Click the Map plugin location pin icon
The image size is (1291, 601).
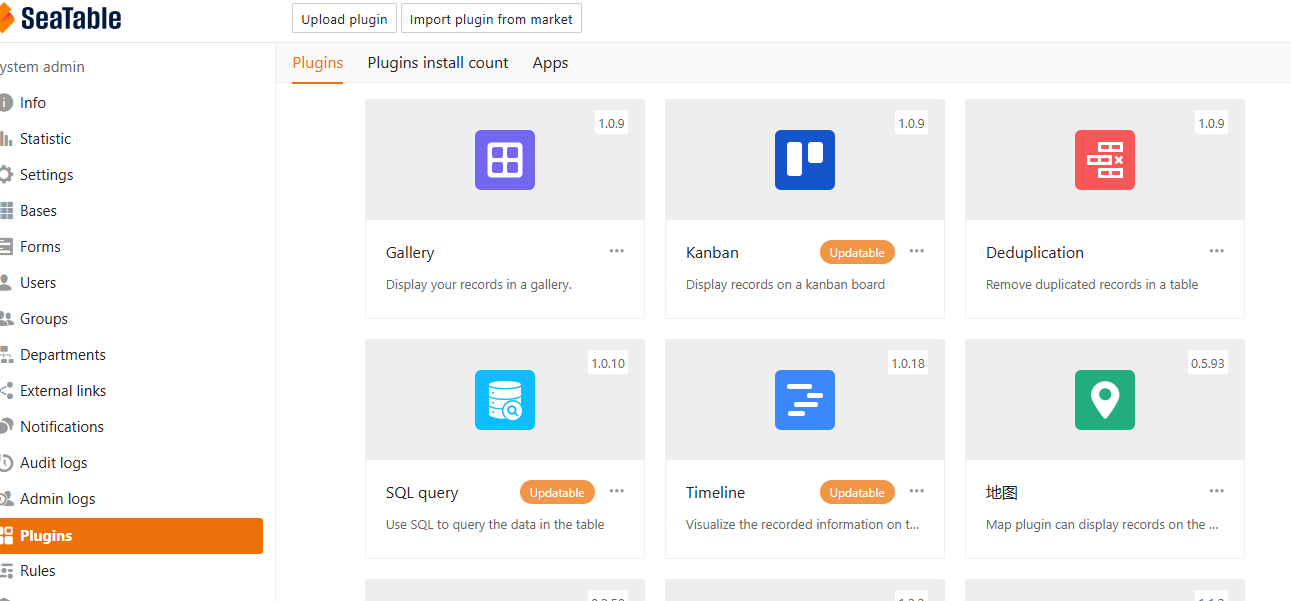coord(1105,400)
